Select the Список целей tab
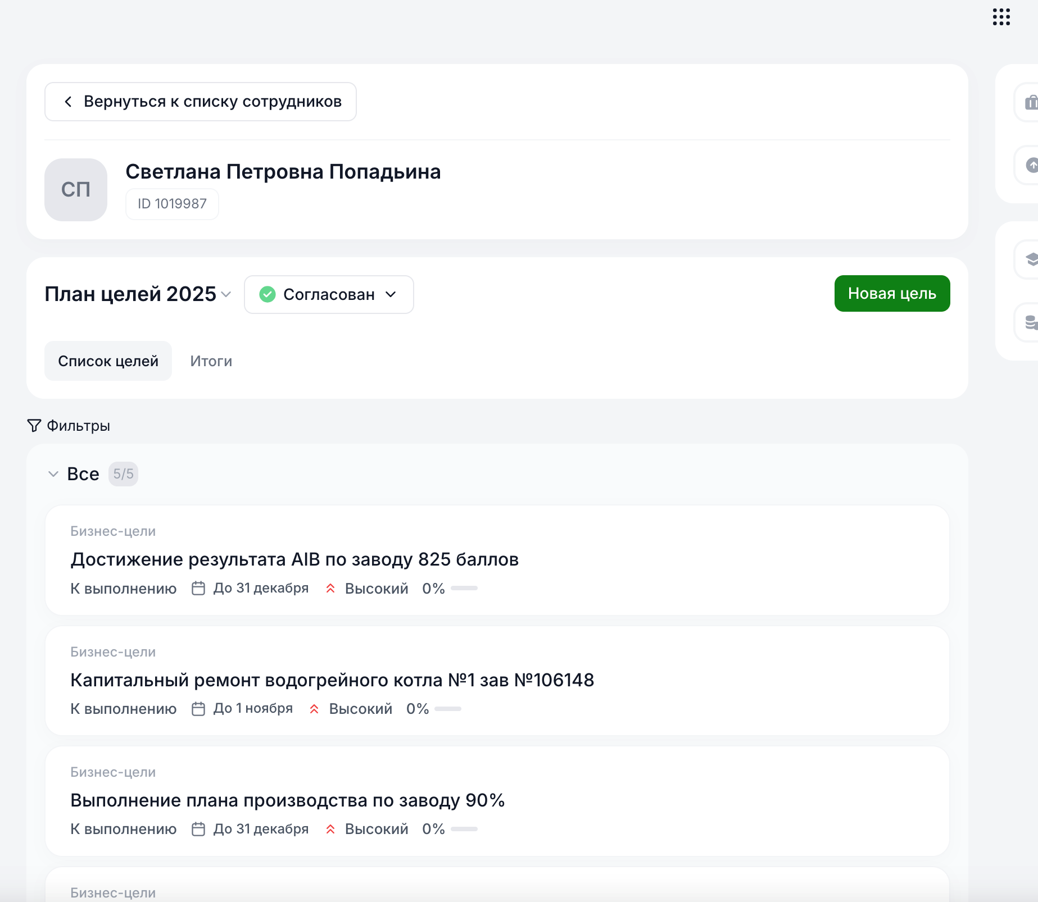The width and height of the screenshot is (1038, 902). tap(108, 361)
